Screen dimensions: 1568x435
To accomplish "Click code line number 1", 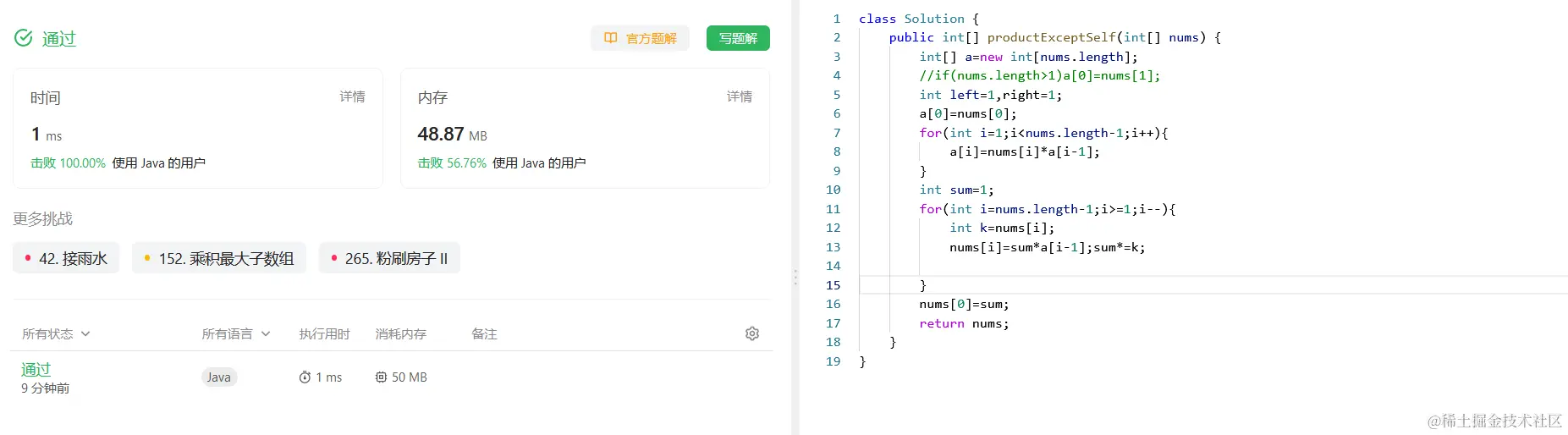I will point(837,19).
